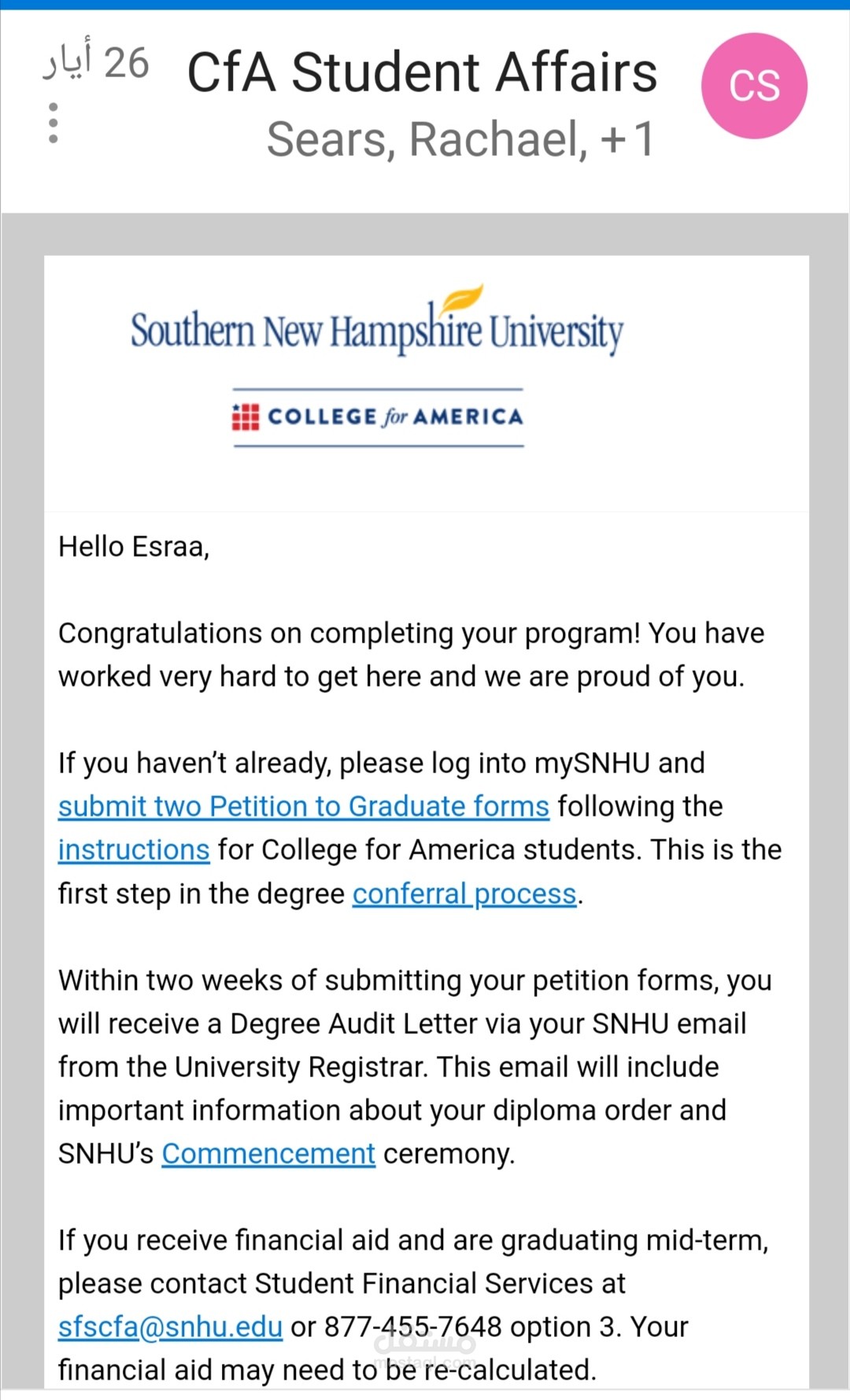Click the red grid College for America icon
850x1400 pixels.
coord(246,417)
